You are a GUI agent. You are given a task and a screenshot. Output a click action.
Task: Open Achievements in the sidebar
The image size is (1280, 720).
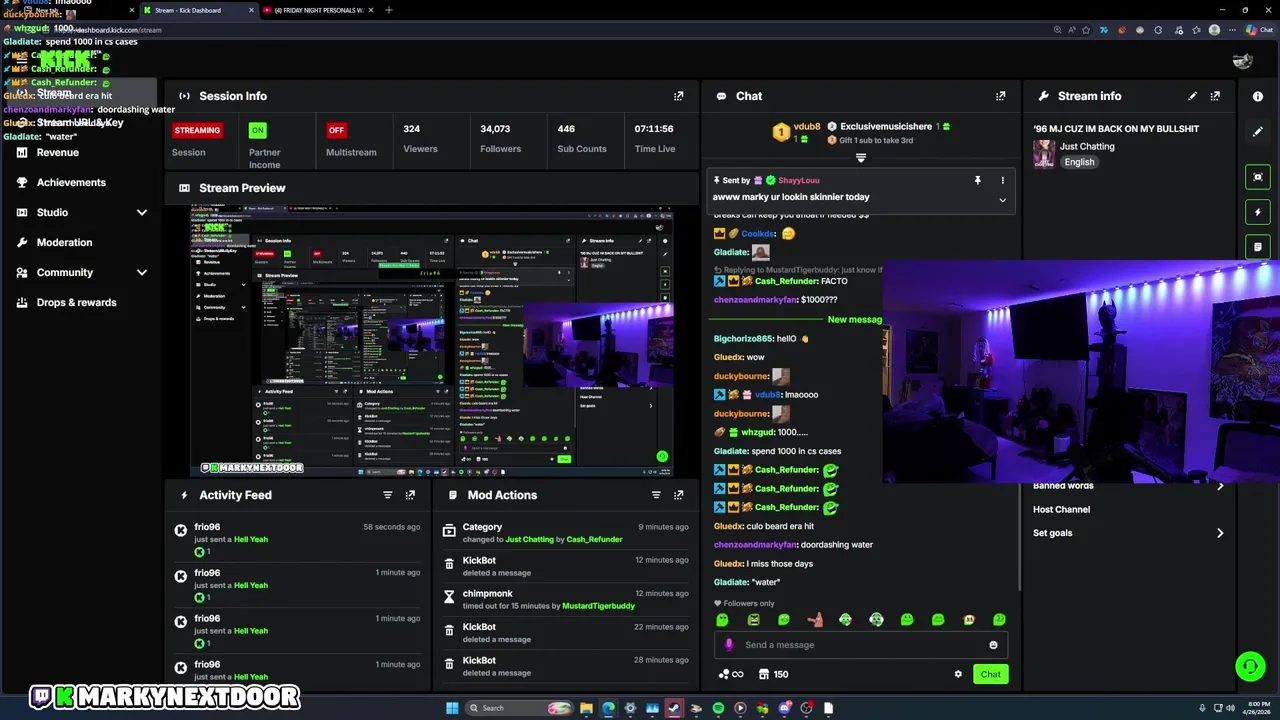tap(71, 182)
